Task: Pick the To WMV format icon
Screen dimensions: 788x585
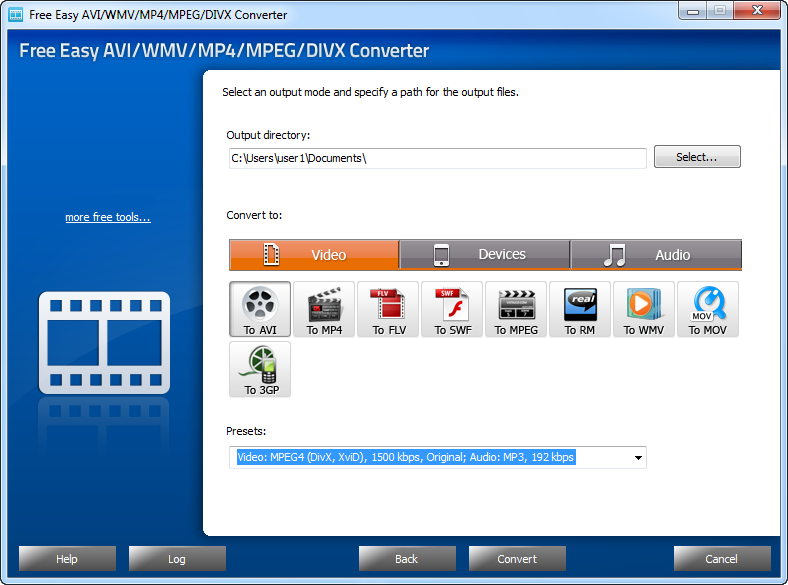Action: point(644,309)
